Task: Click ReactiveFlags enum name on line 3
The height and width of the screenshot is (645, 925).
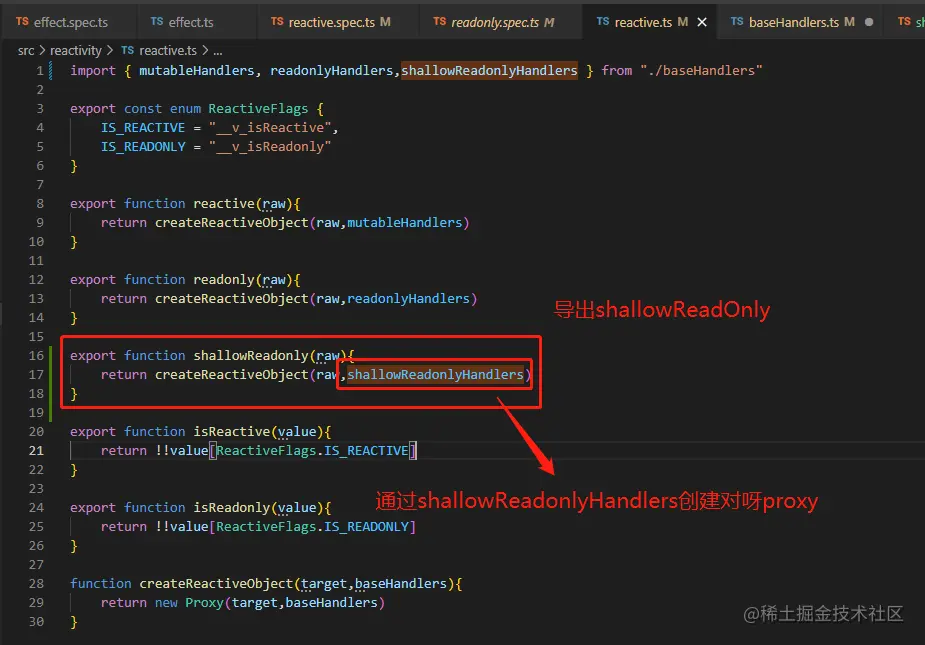Action: 258,109
